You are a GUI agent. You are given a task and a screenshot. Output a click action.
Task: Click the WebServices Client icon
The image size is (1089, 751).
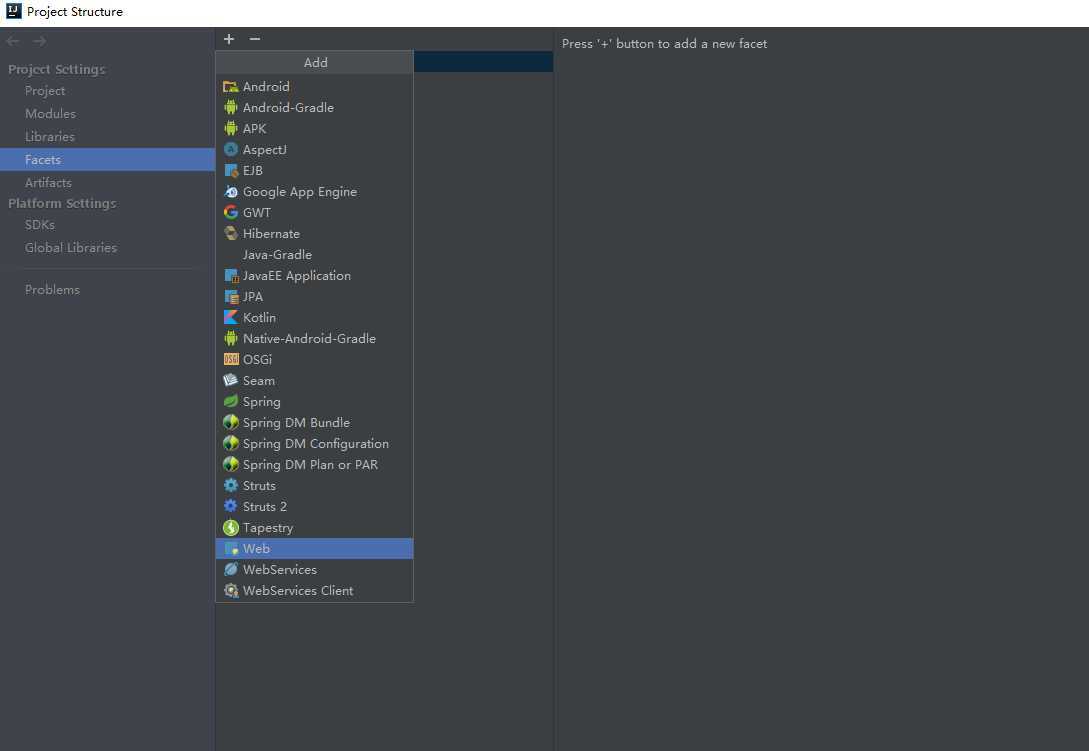[231, 591]
